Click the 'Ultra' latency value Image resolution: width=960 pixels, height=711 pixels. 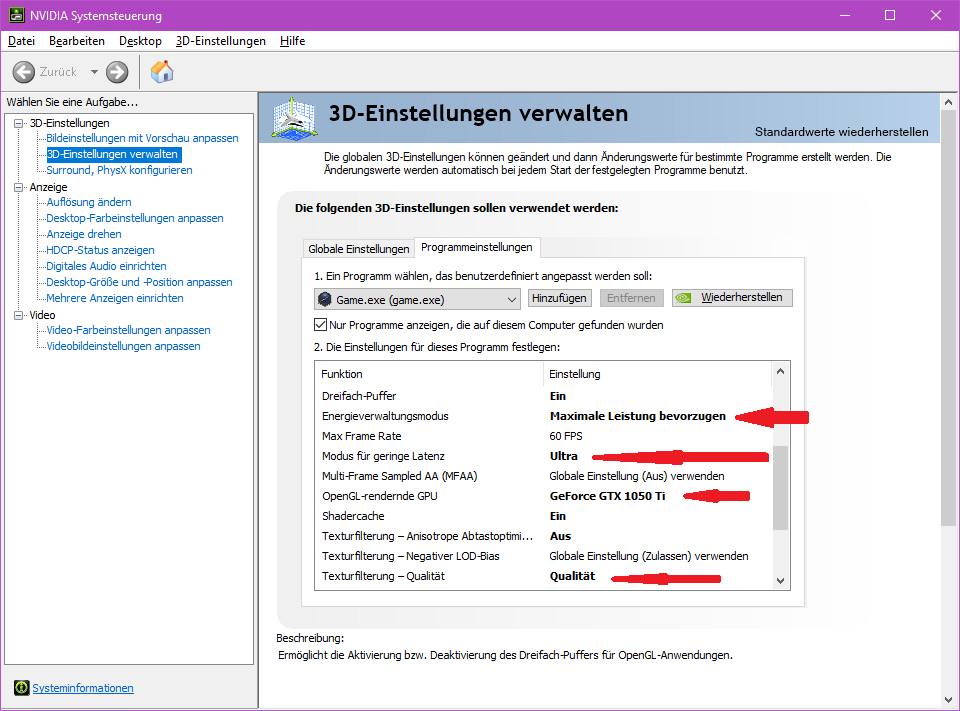[x=563, y=456]
